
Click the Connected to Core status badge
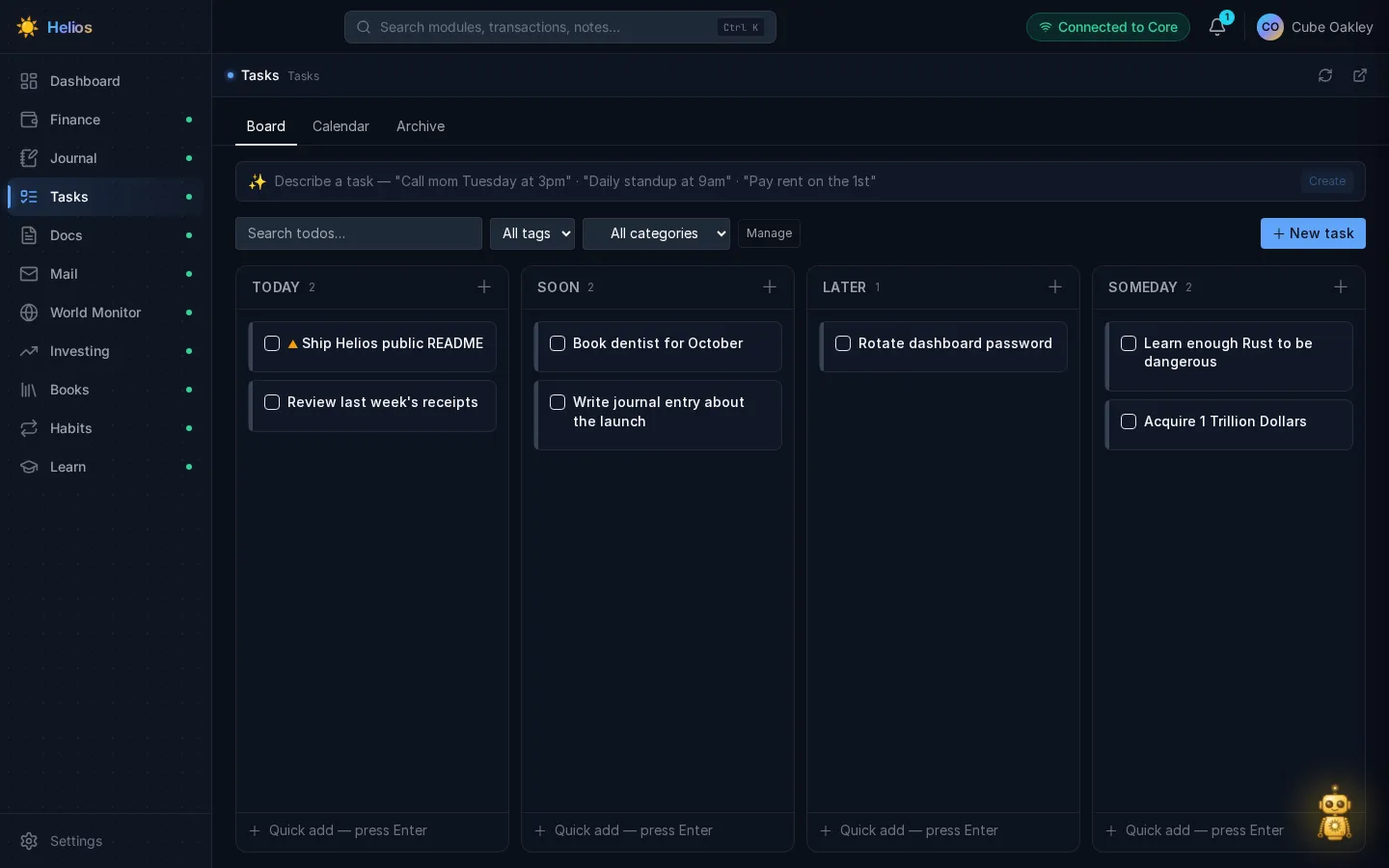(x=1108, y=27)
